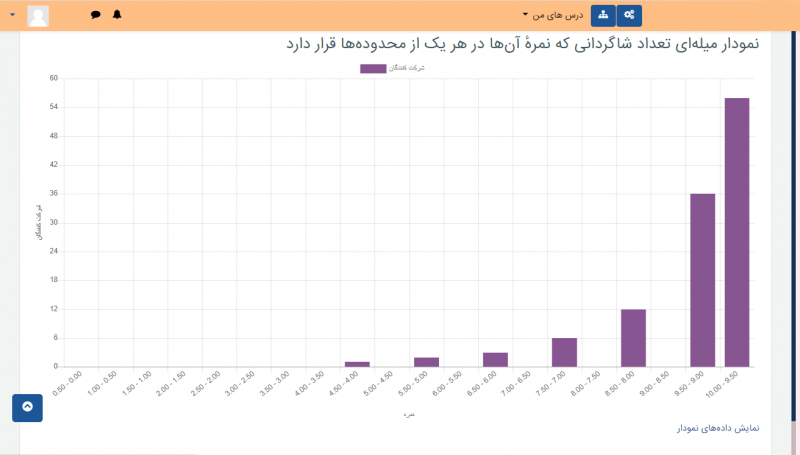
Task: Click the blue sitemap hierarchy button
Action: point(603,15)
